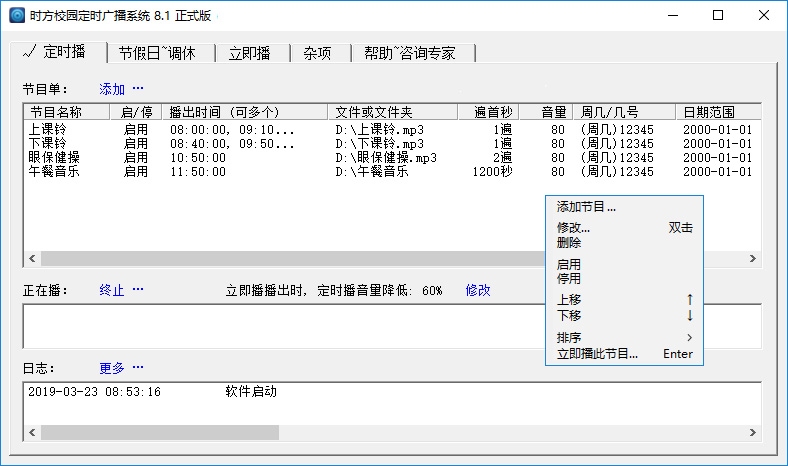Click the 播出时间 column header
This screenshot has width=788, height=466.
pyautogui.click(x=231, y=111)
